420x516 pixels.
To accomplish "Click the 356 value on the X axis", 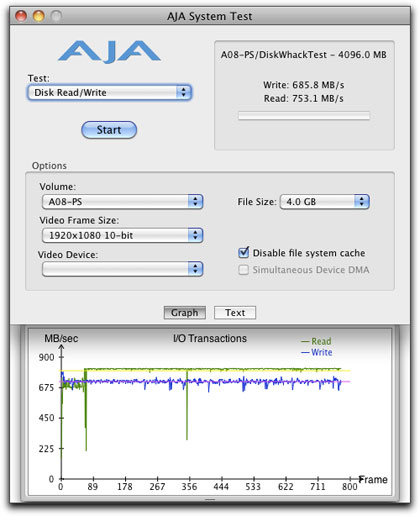I will pos(189,487).
